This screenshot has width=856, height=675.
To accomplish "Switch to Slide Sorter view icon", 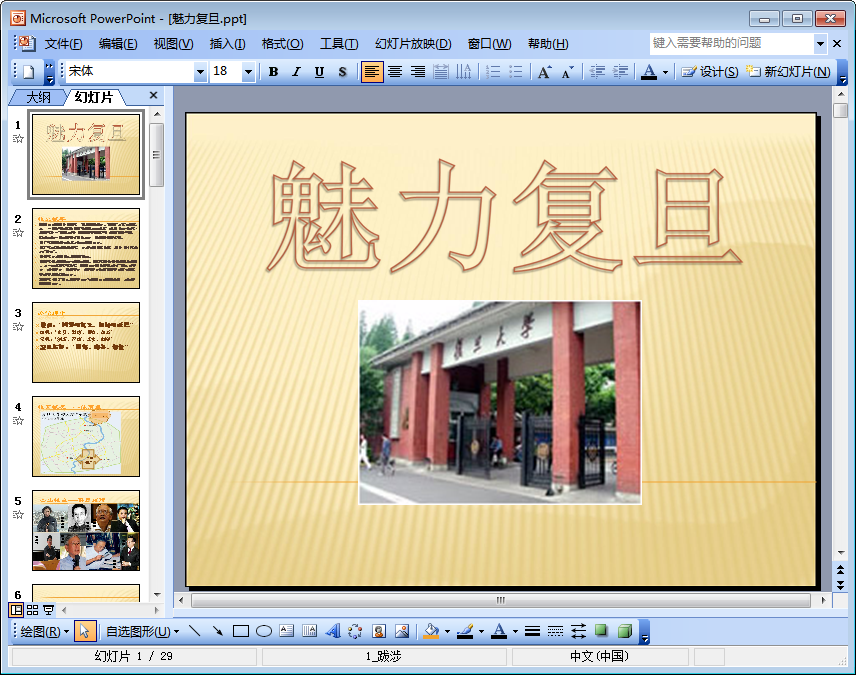I will 33,609.
